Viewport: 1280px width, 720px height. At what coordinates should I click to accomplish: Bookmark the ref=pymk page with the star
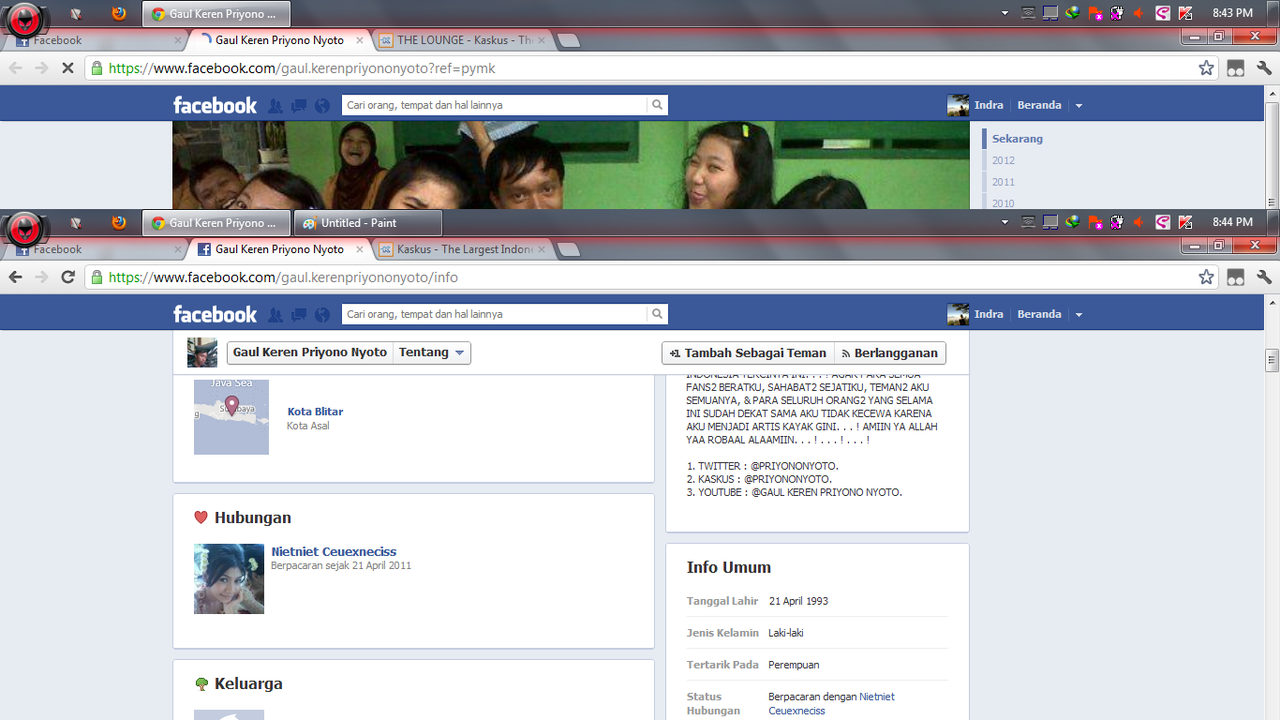point(1206,68)
